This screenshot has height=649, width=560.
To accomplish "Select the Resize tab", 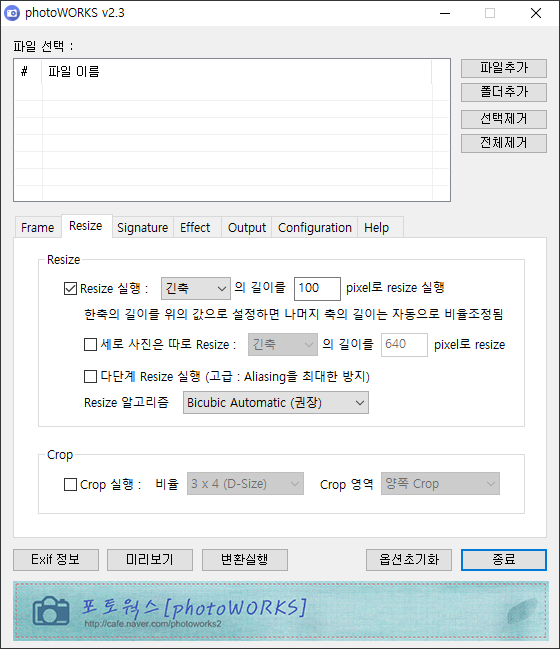I will coord(86,226).
